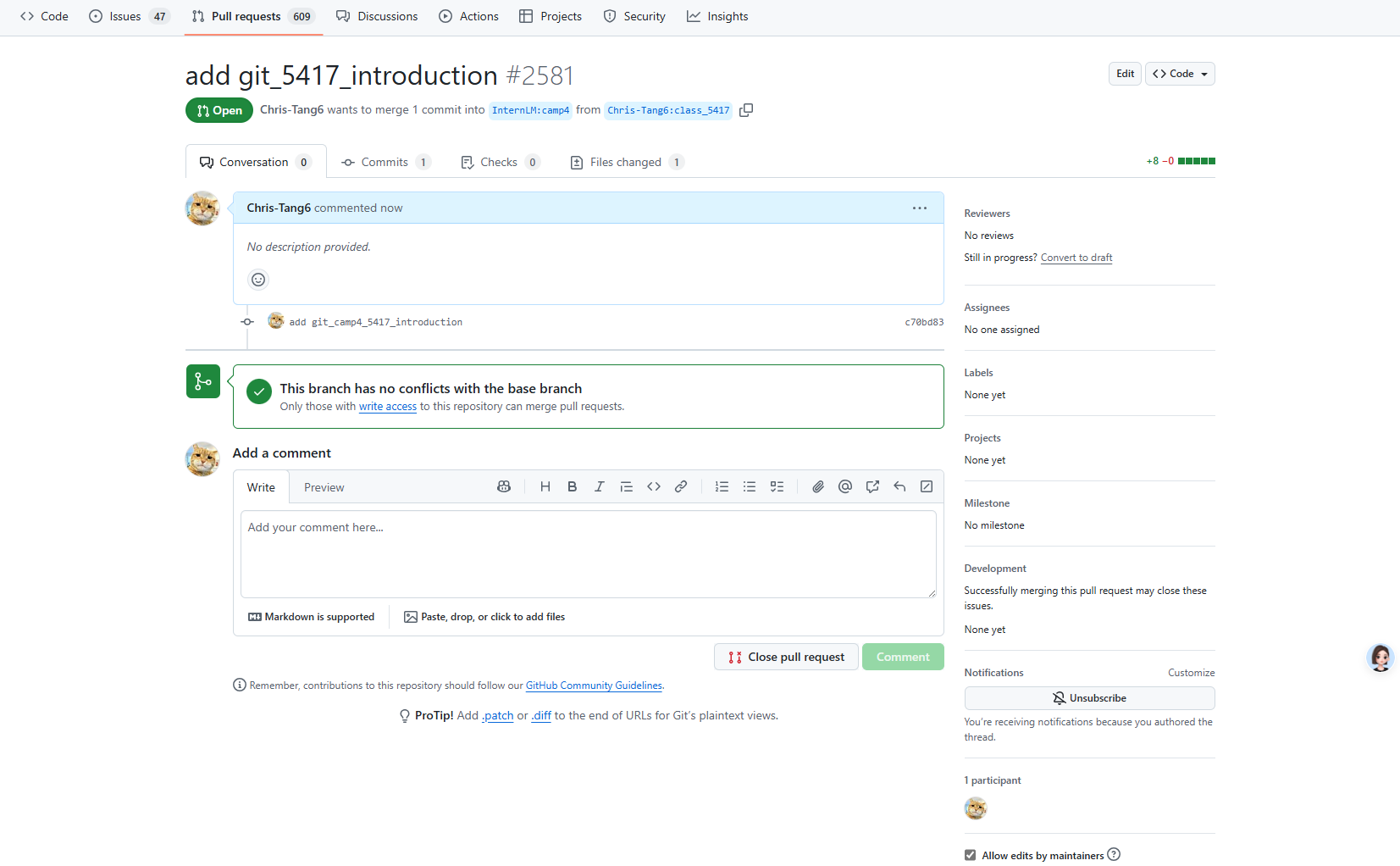Screen dimensions: 1400x866
Task: Insert a link icon
Action: pos(681,486)
